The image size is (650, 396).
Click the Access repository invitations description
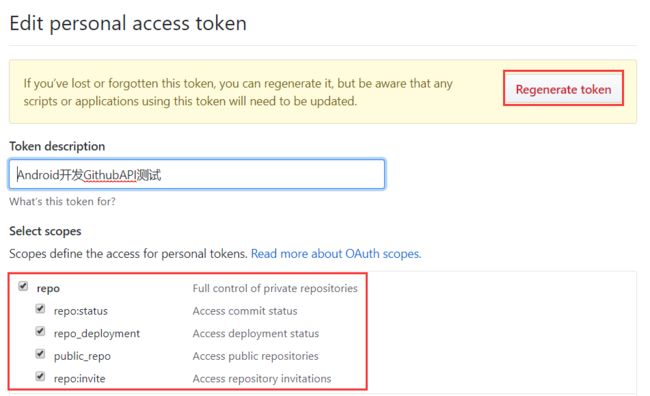click(x=262, y=379)
